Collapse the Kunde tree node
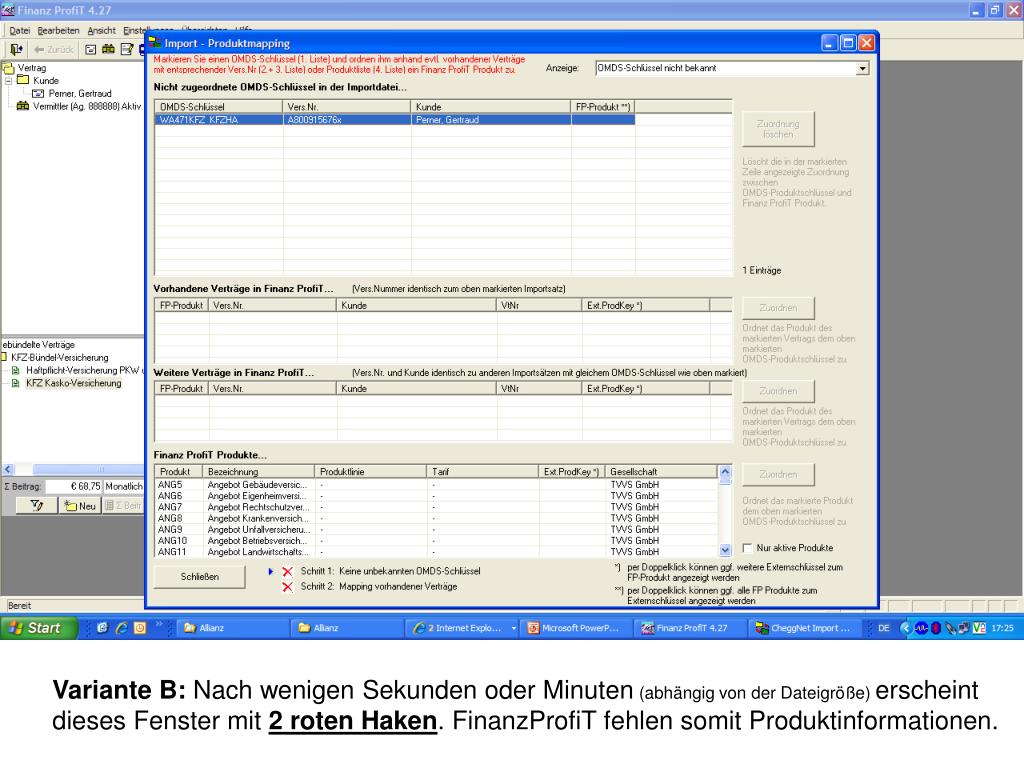Image resolution: width=1024 pixels, height=768 pixels. click(x=8, y=80)
